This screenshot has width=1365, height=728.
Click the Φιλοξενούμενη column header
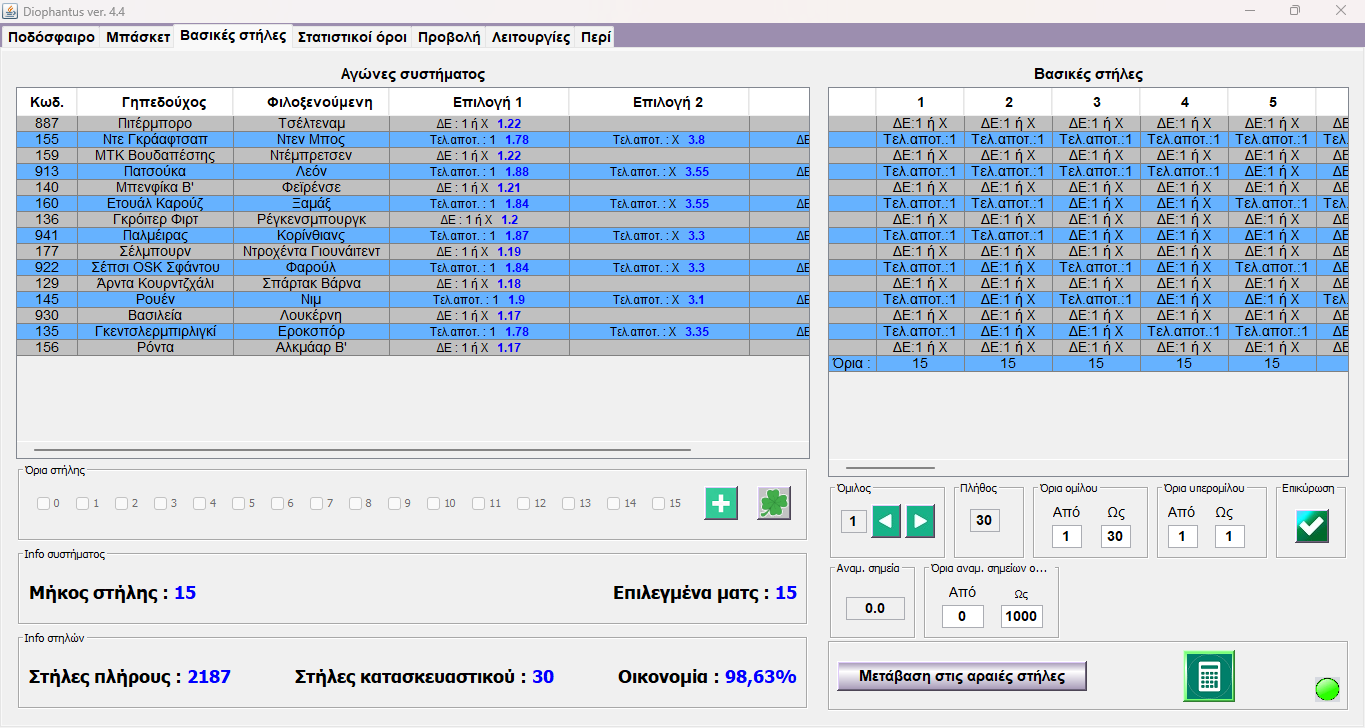pos(312,102)
